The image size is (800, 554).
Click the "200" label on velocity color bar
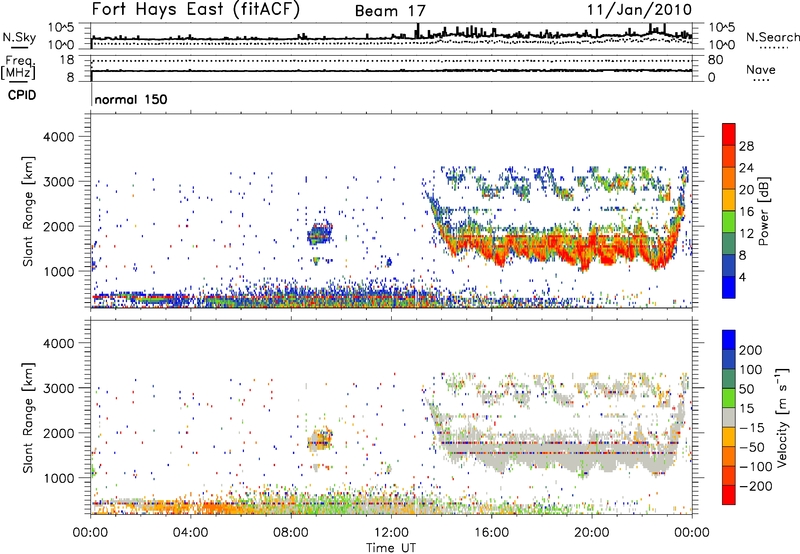(x=751, y=350)
